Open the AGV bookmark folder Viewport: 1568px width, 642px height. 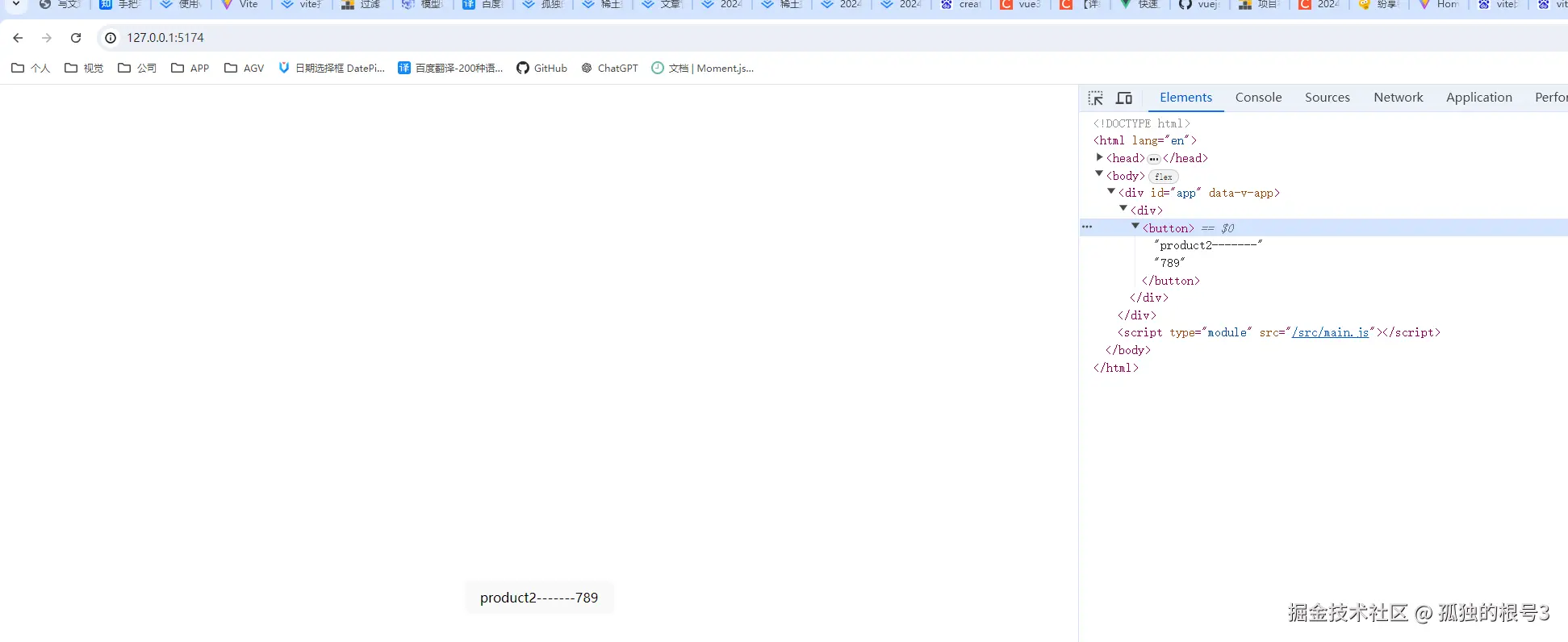245,69
